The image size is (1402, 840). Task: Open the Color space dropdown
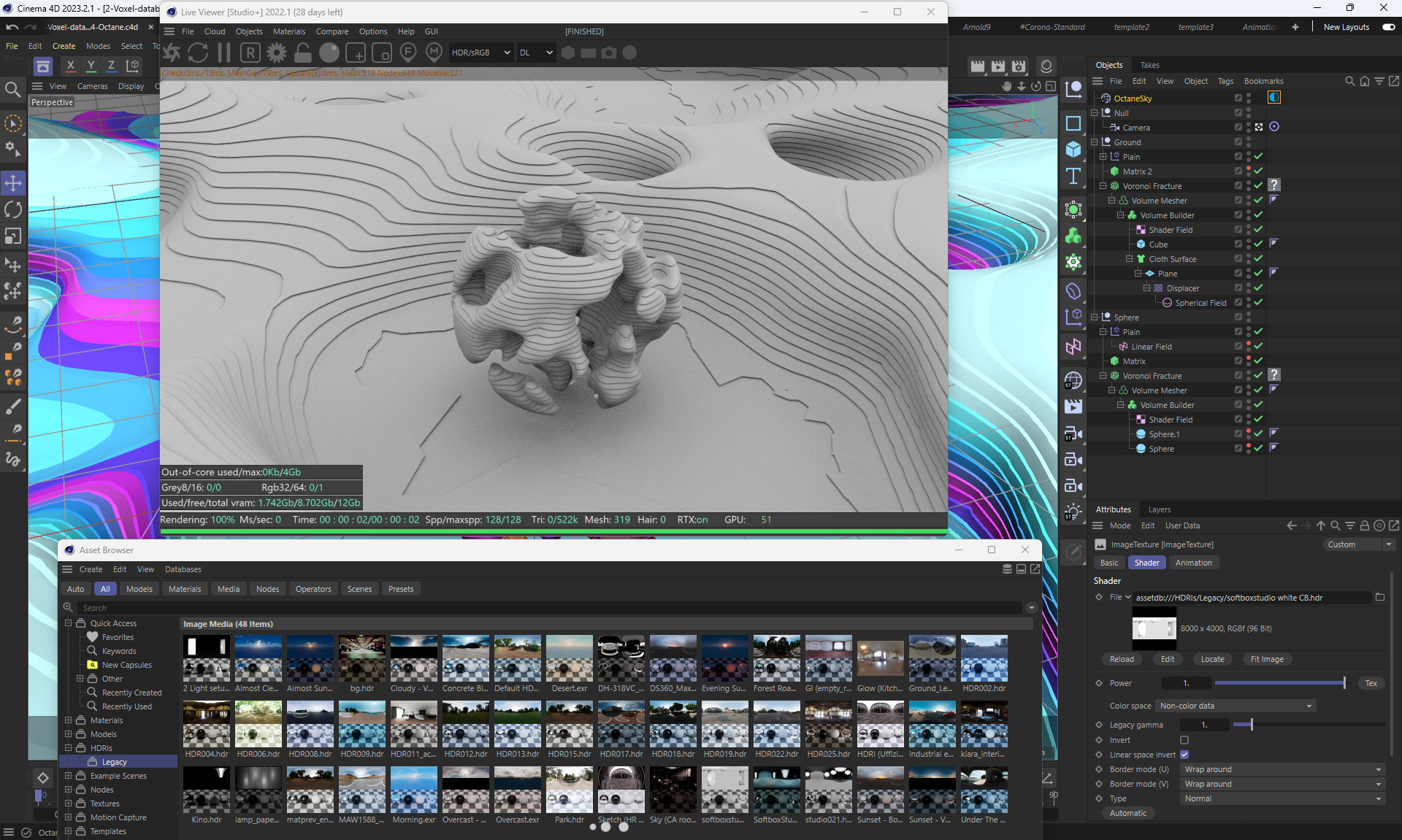tap(1236, 706)
